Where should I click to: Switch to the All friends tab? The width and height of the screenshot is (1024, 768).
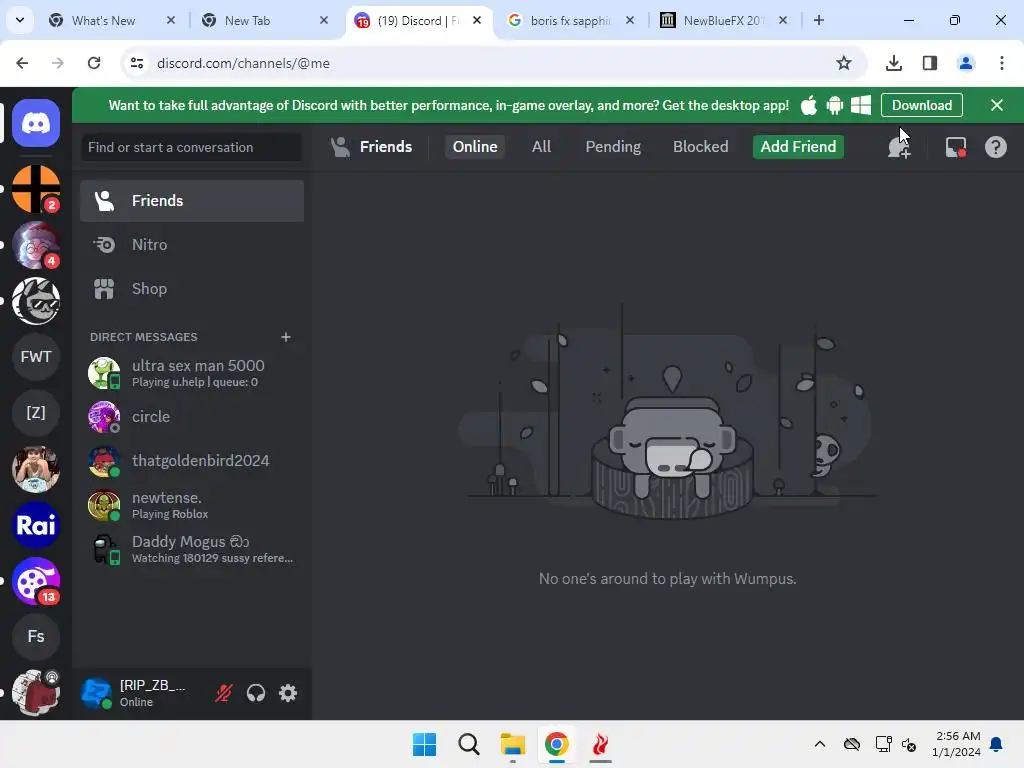(x=541, y=147)
